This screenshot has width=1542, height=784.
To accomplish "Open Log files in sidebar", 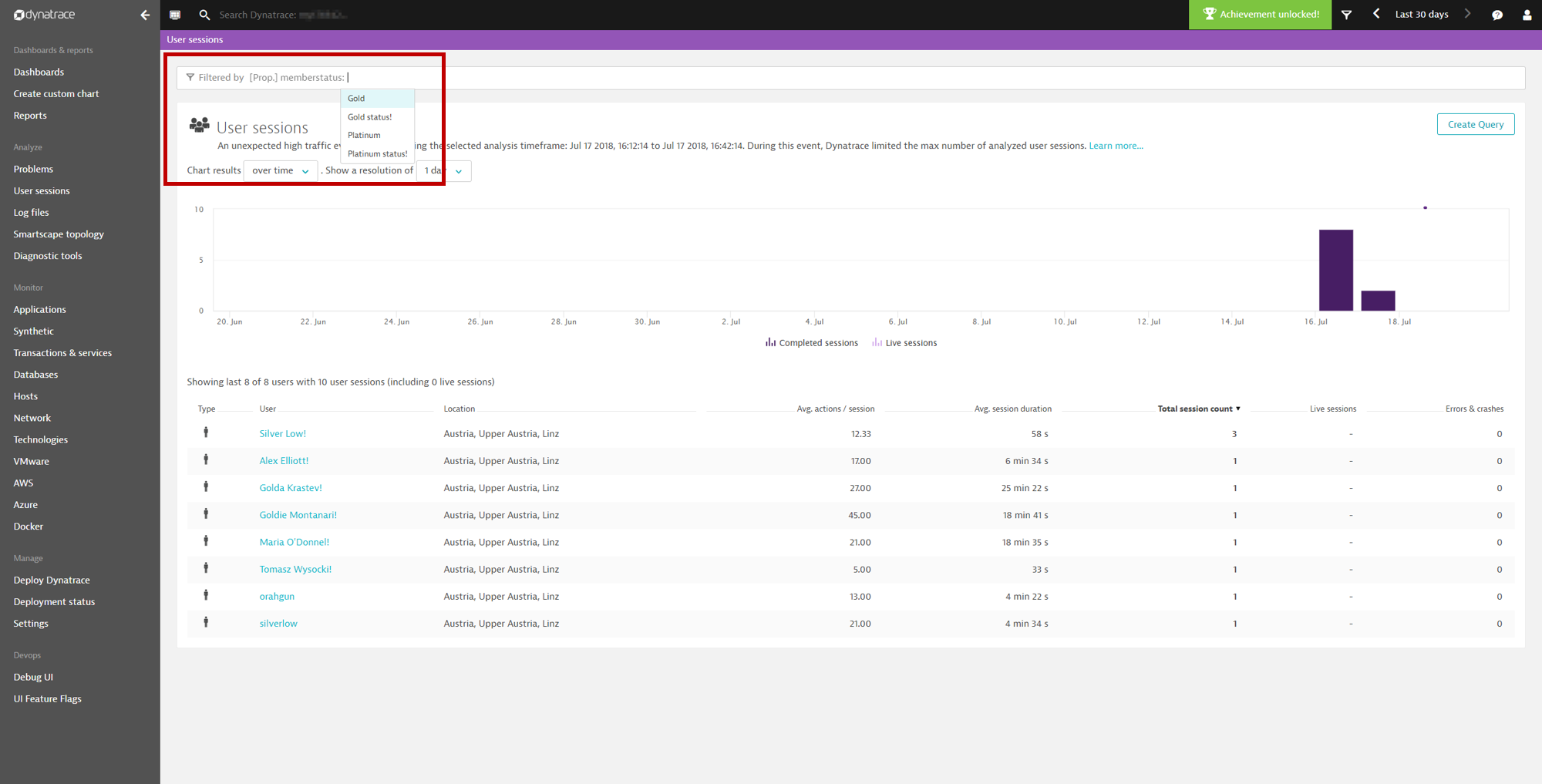I will coord(31,212).
